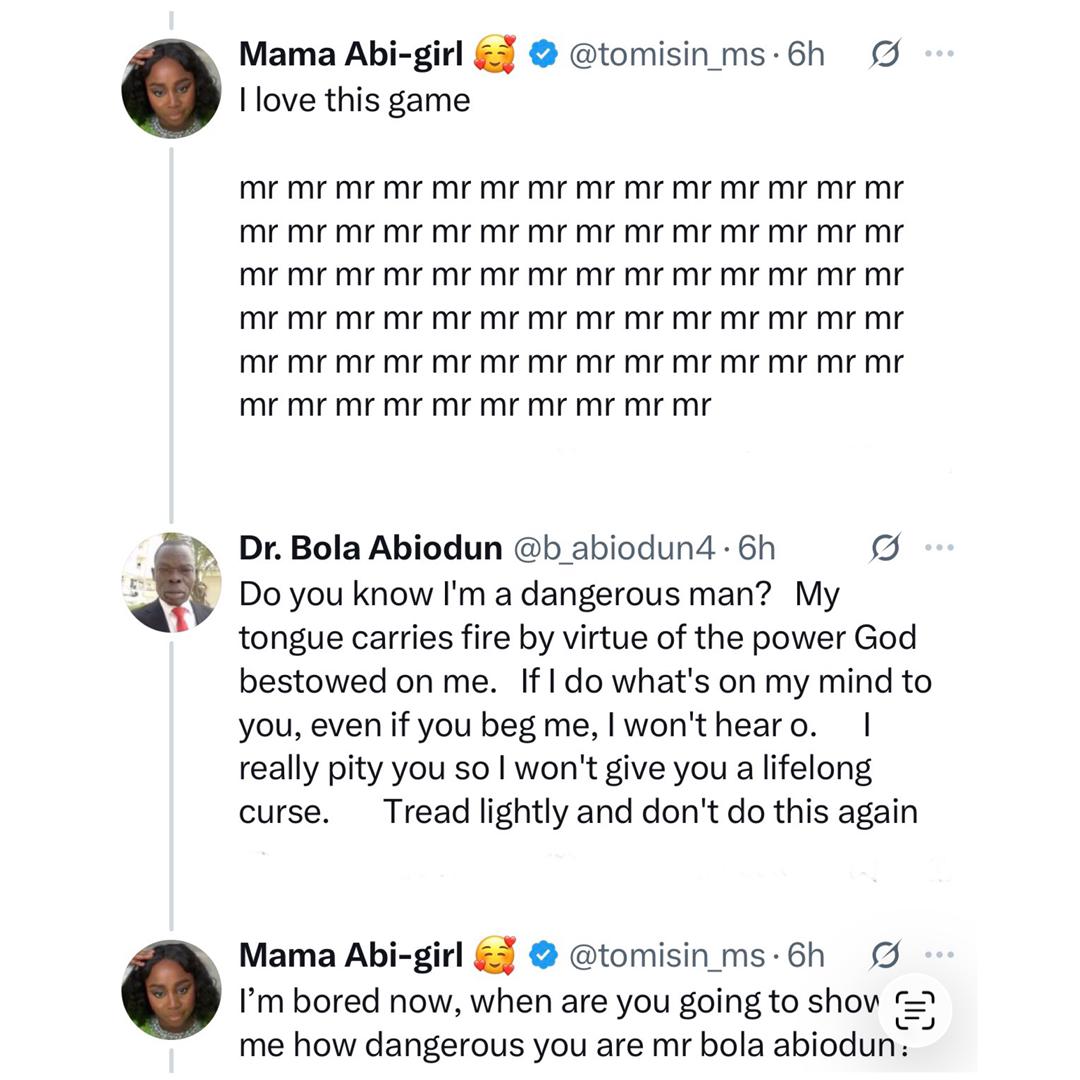Click the Mama Abi-girl name on the bottom tweet
This screenshot has height=1080, width=1080.
point(350,956)
